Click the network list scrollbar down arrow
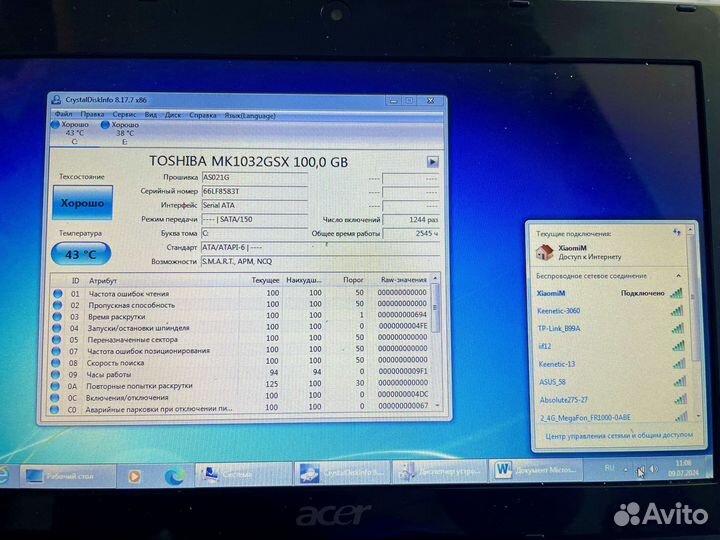Viewport: 720px width, 540px height. pos(698,416)
